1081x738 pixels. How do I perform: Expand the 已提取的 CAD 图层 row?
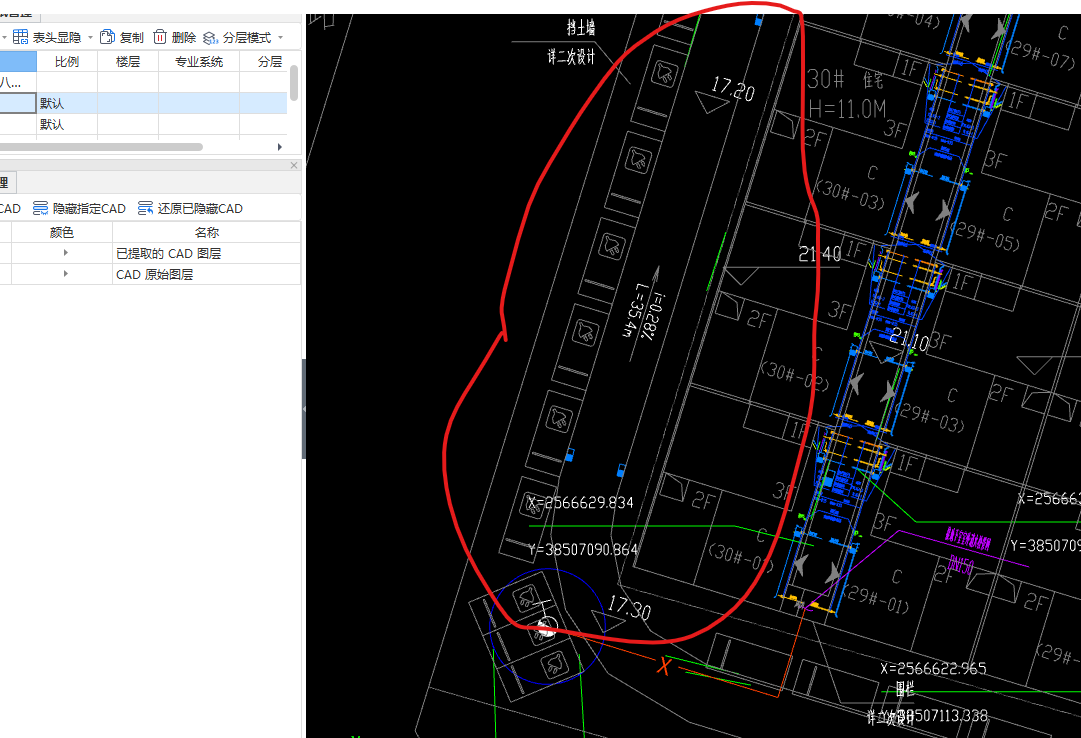[x=65, y=253]
